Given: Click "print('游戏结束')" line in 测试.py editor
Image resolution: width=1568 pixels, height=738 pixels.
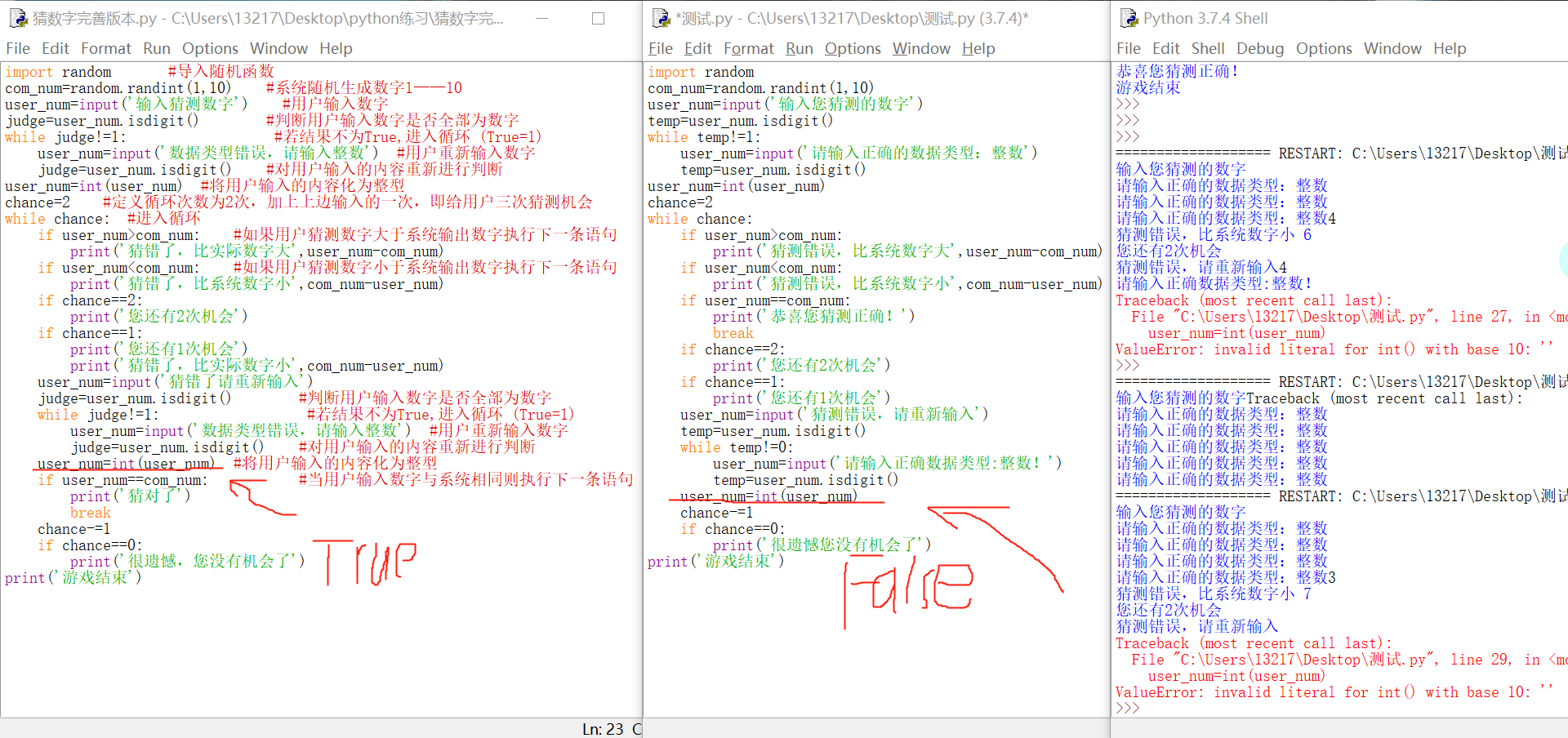Looking at the screenshot, I should (716, 562).
